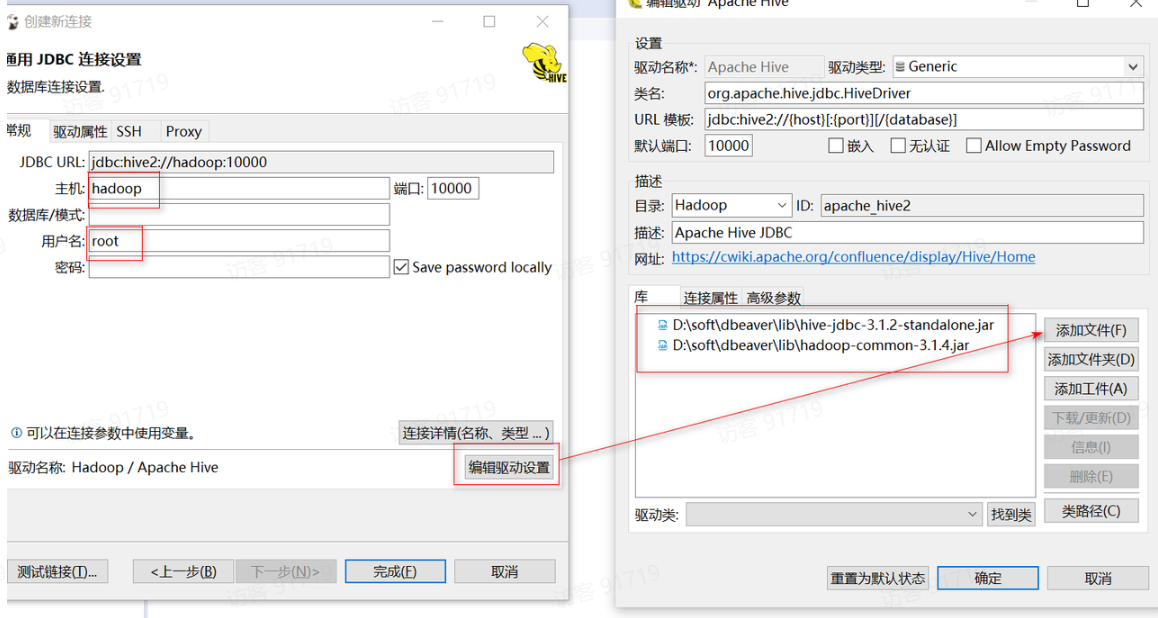Click the 添加文件(F) button

pyautogui.click(x=1091, y=330)
